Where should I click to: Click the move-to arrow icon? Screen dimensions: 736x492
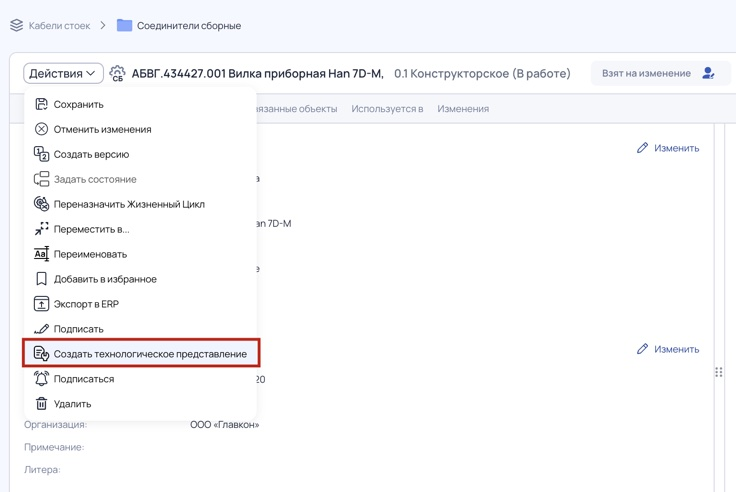point(41,229)
